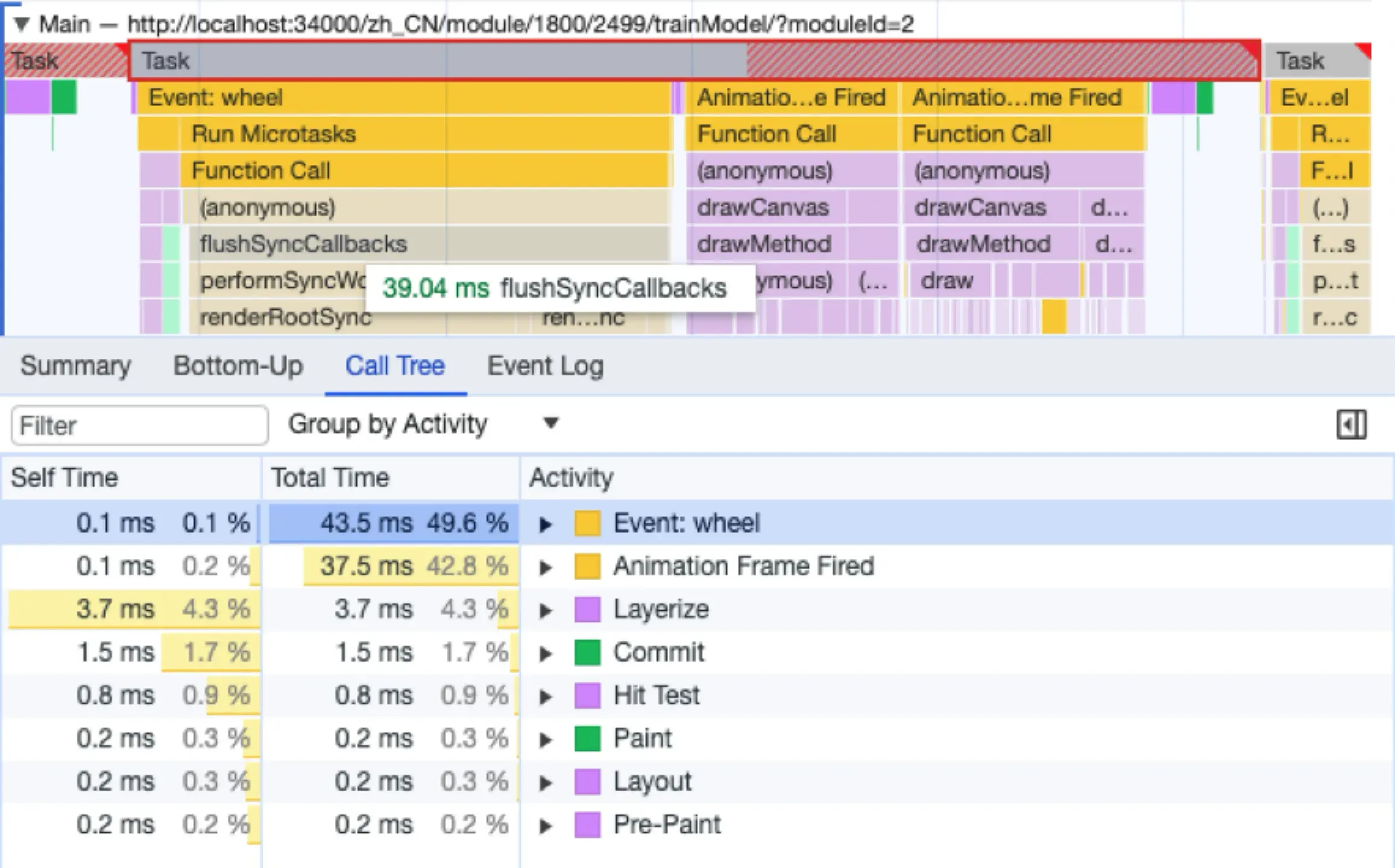Click the Call Tree tab
1395x868 pixels.
(395, 366)
